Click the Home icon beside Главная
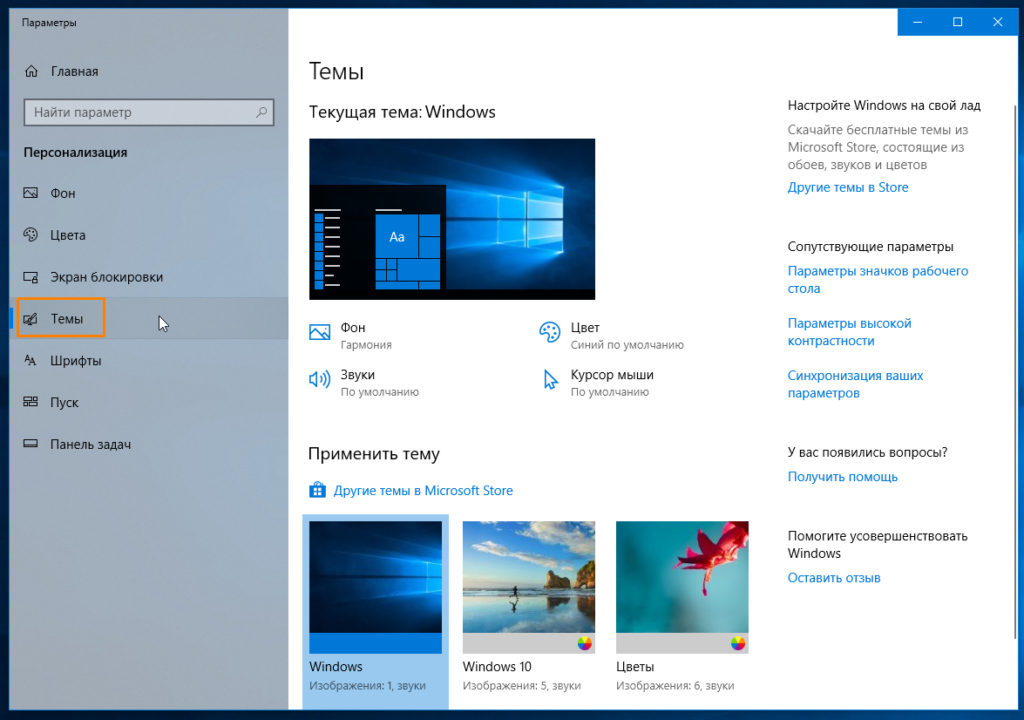This screenshot has height=720, width=1024. [31, 72]
